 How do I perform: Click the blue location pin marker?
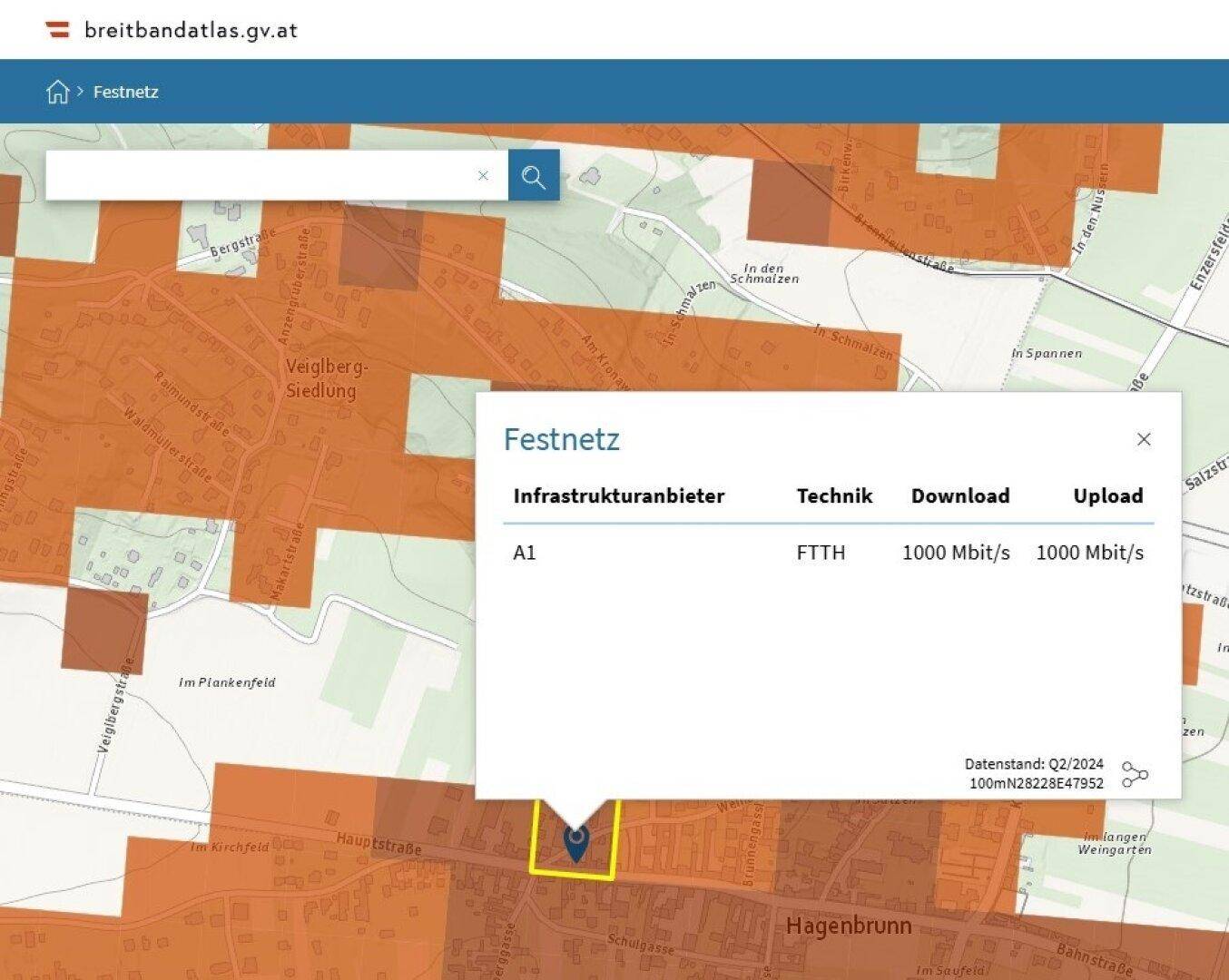[x=575, y=844]
